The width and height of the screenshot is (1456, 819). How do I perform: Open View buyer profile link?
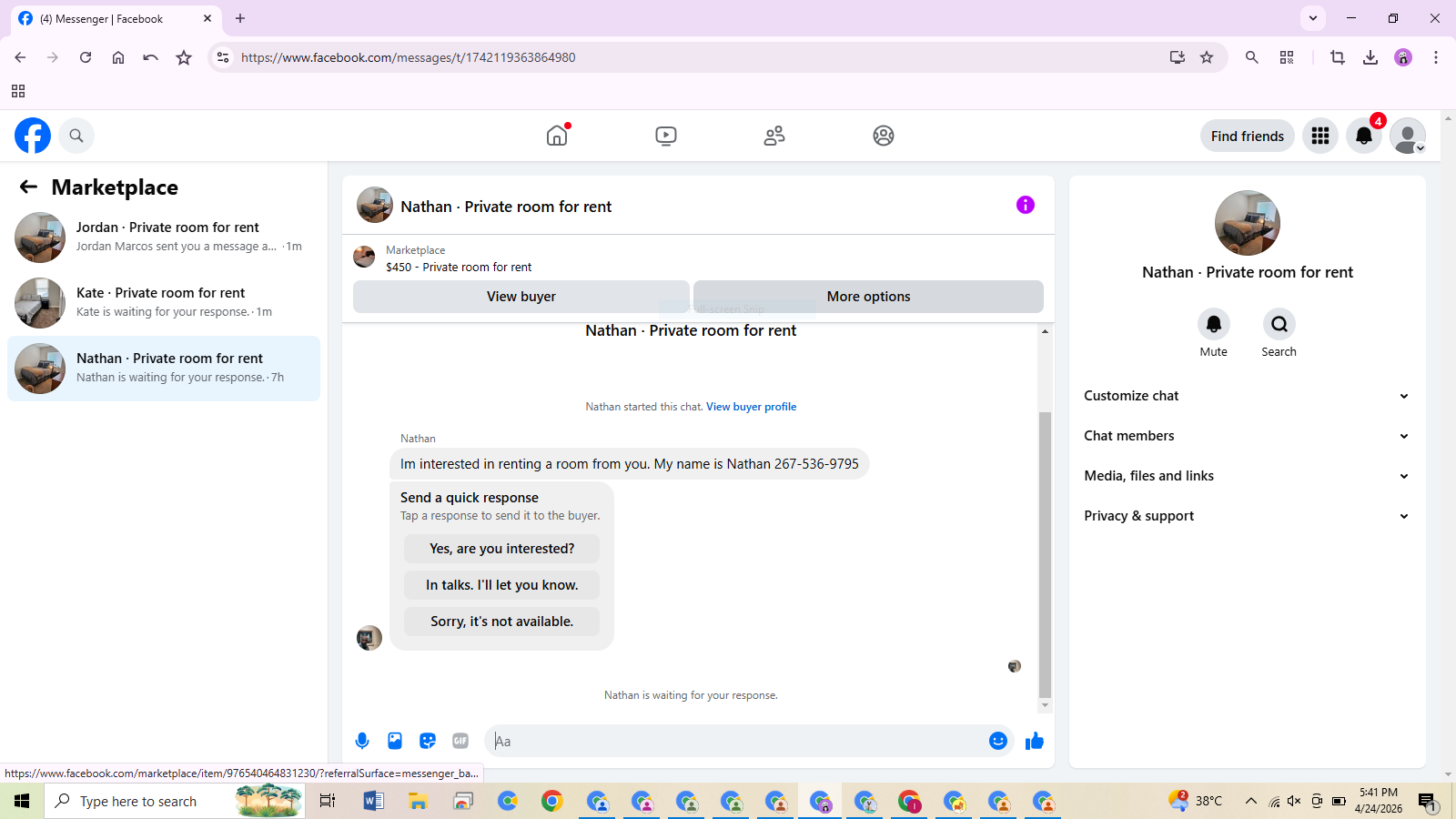coord(752,407)
